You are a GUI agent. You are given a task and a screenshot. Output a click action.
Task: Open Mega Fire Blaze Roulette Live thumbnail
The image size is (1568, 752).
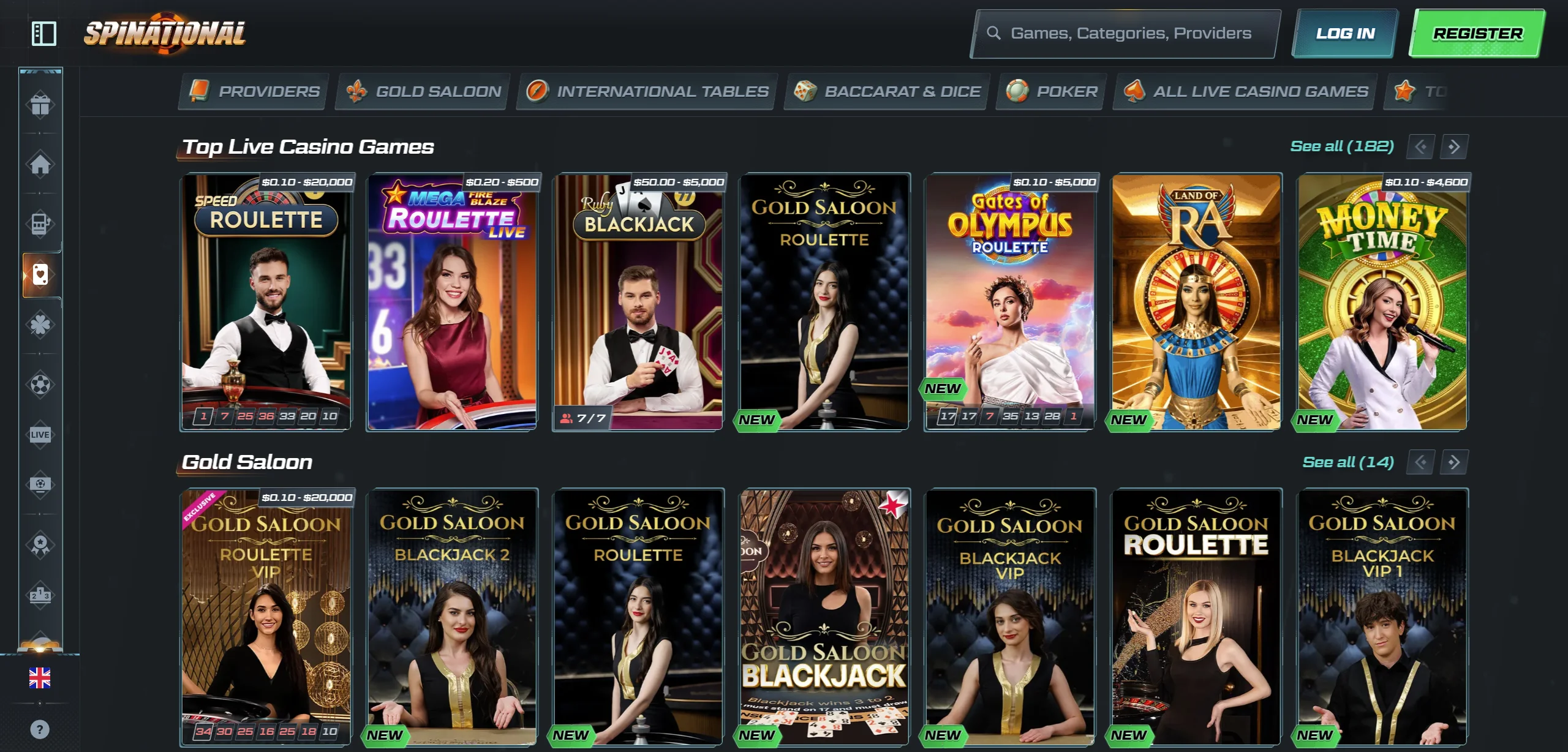(x=453, y=302)
